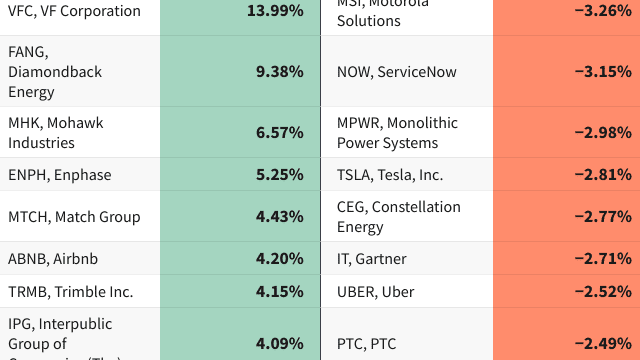Viewport: 640px width, 360px height.
Task: Click MHK, Mohawk Industries entry
Action: click(x=80, y=133)
